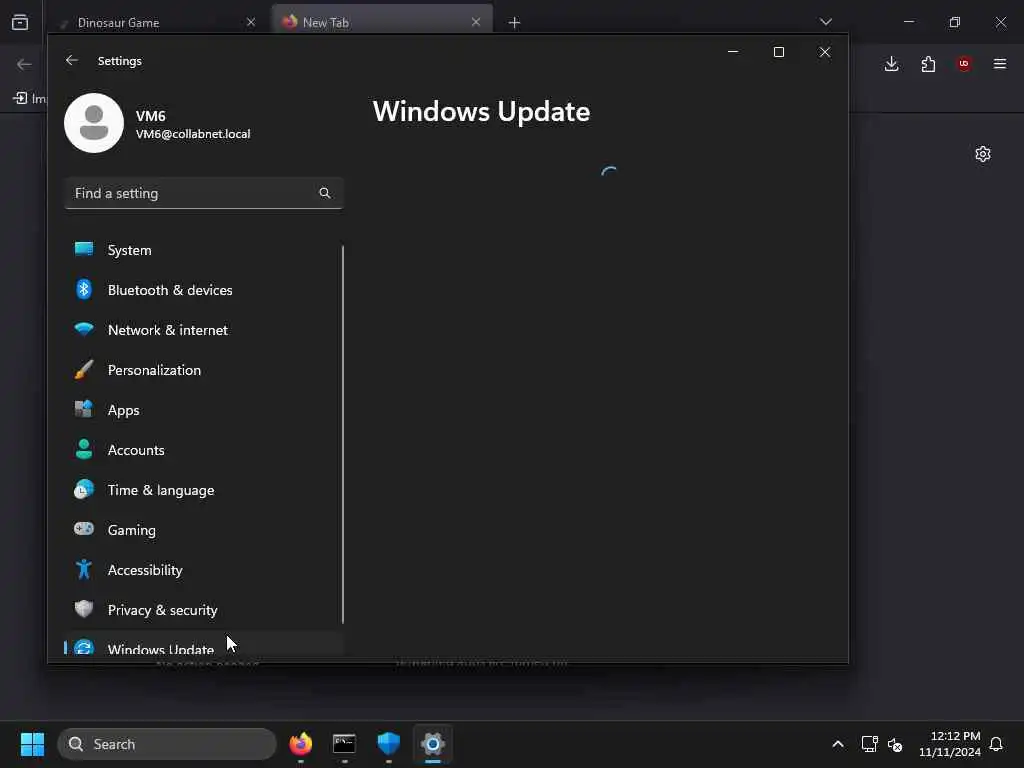Click the Import bookmarks toolbar icon
Screen dimensions: 1024x768
point(20,98)
